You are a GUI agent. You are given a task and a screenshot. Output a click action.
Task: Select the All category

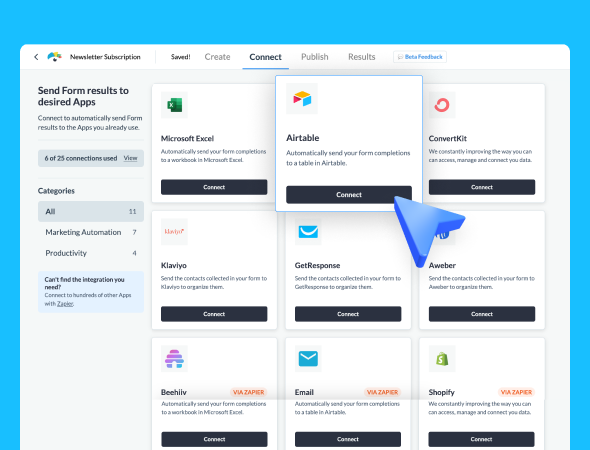(x=91, y=211)
